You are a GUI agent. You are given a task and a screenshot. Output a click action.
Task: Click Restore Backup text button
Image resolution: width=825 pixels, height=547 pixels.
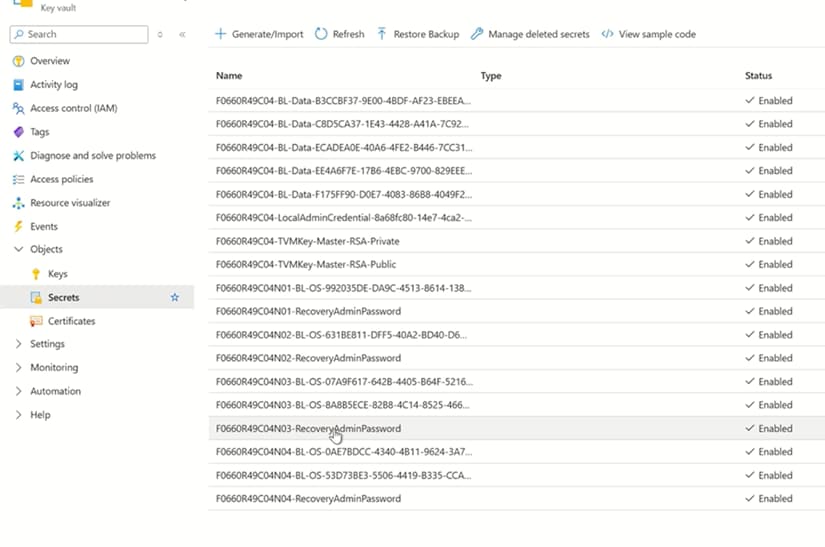coord(426,34)
